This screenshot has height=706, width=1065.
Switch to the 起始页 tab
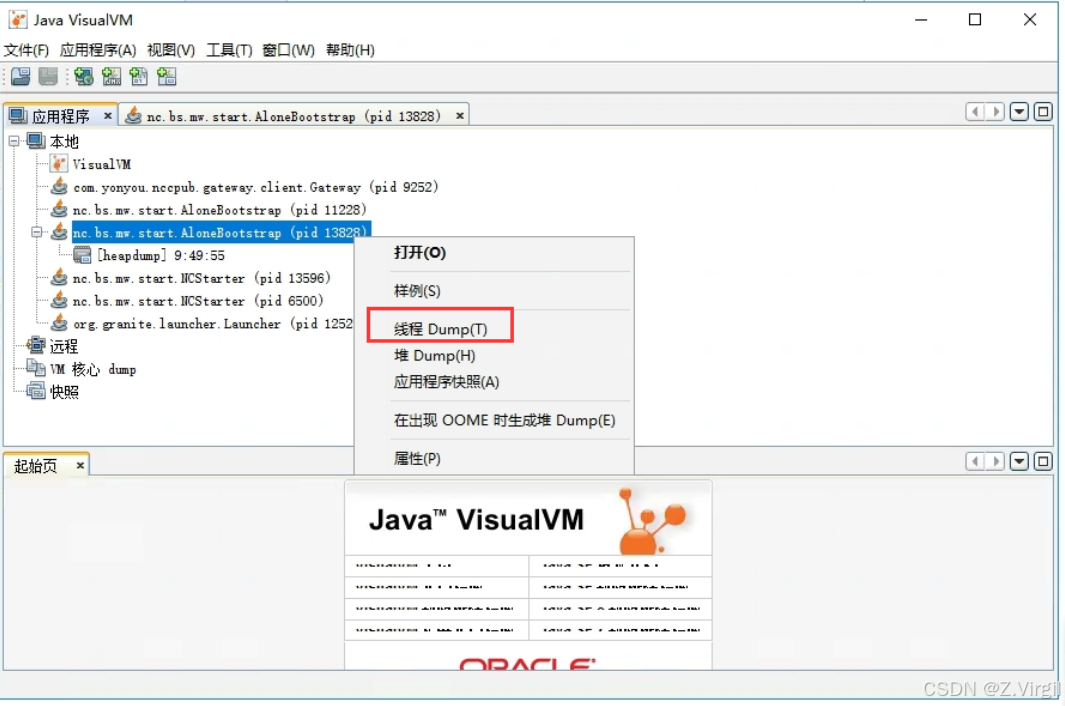(35, 466)
